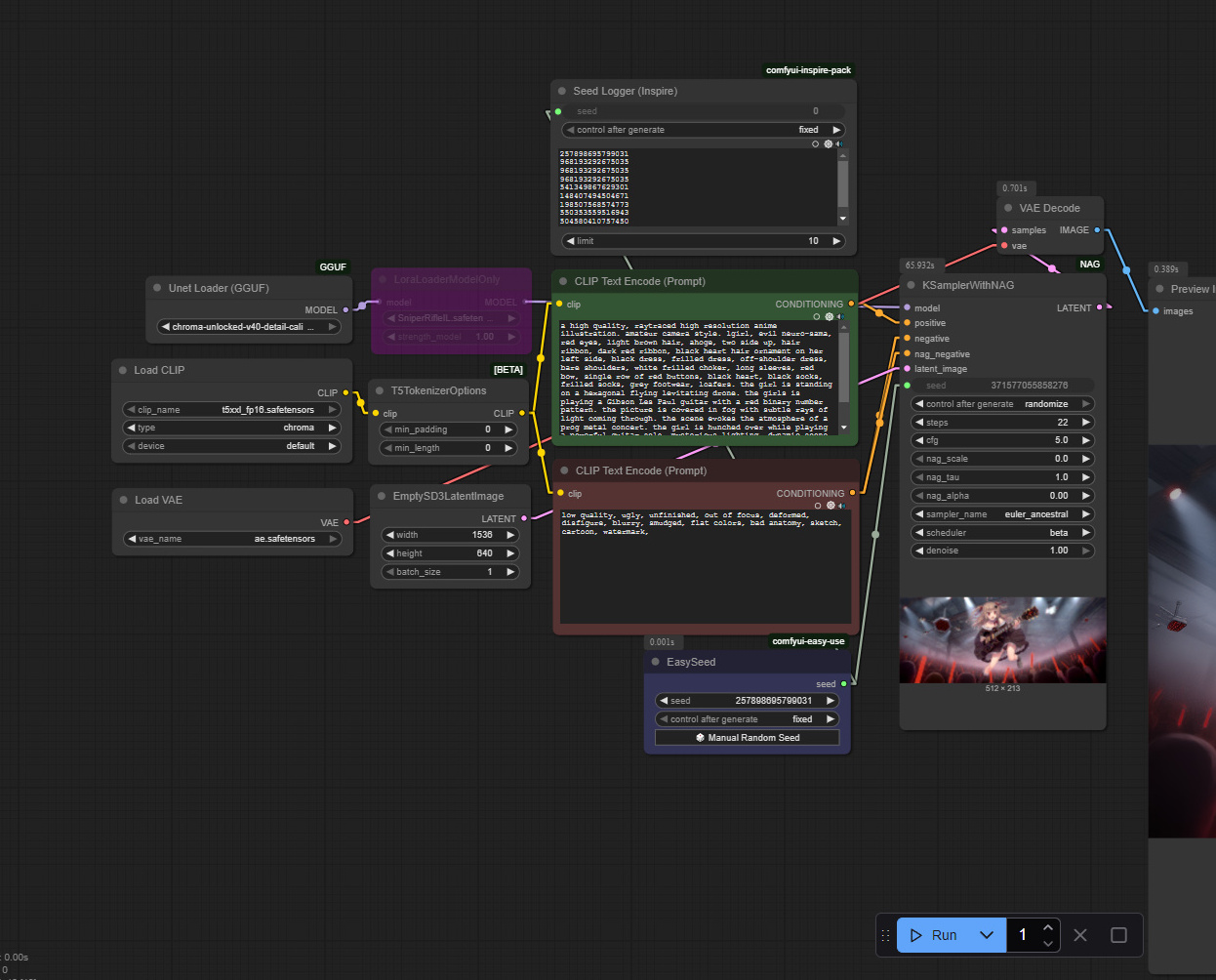Click the CLIP output port on Load CLIP
Screen dimensions: 1216x980
[345, 392]
